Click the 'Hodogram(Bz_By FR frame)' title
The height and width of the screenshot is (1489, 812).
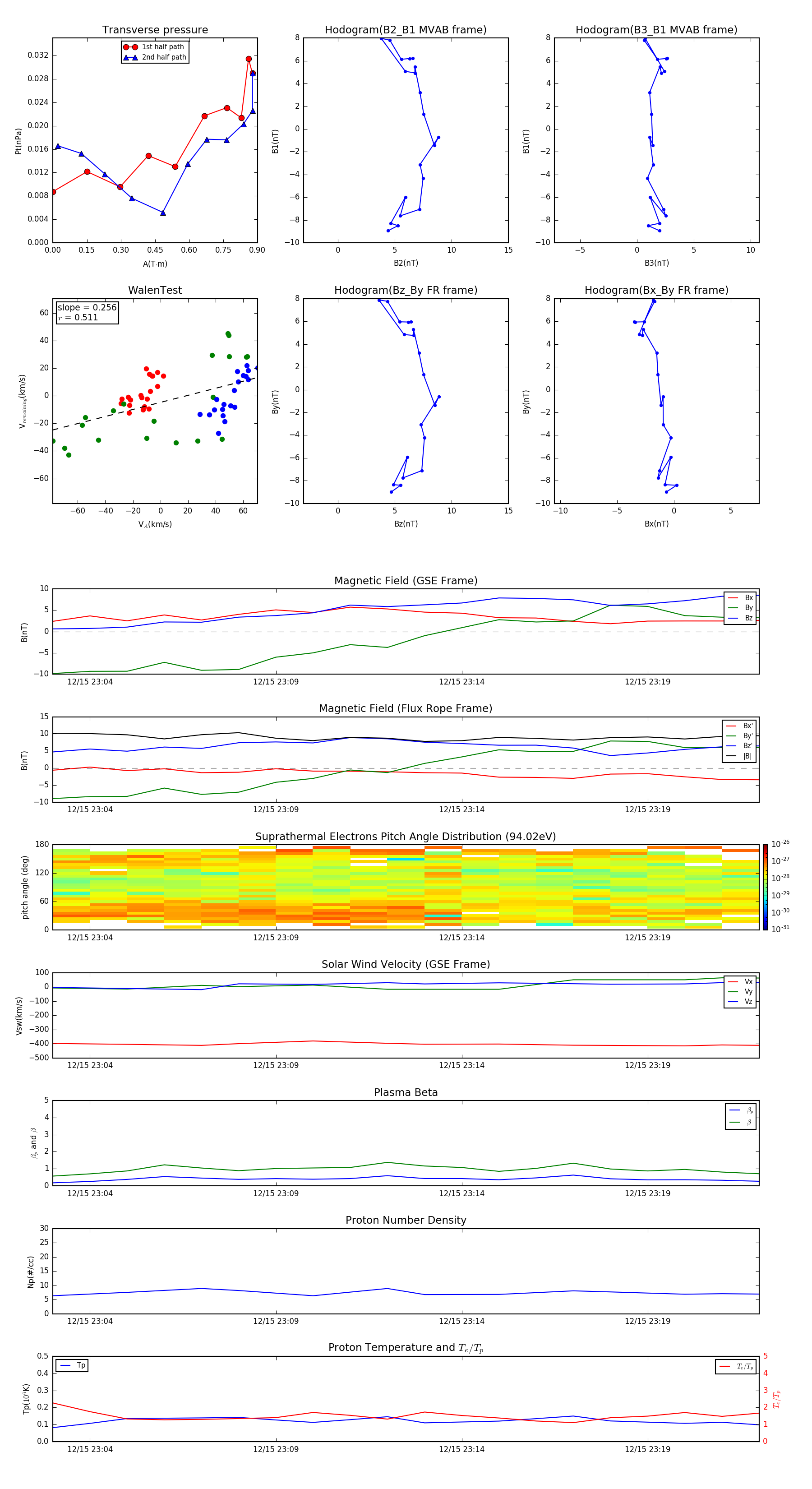(406, 290)
